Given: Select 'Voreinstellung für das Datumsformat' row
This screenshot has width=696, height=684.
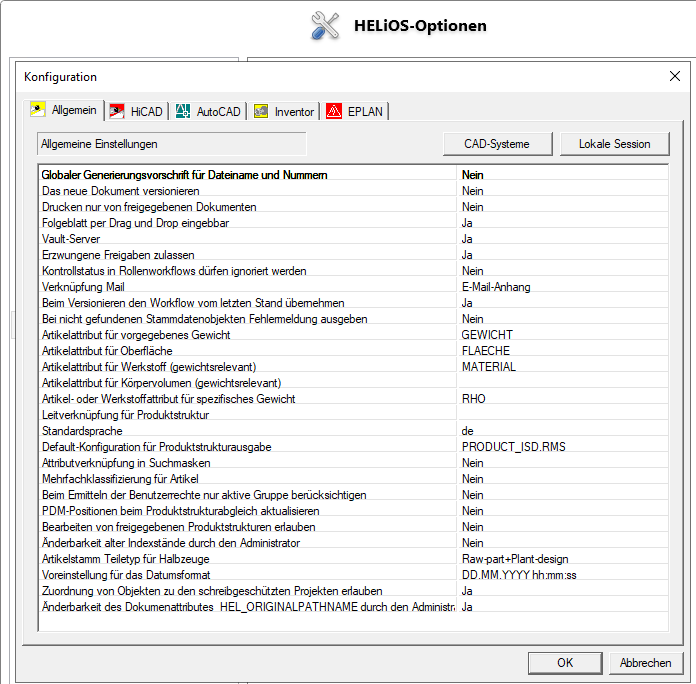Looking at the screenshot, I should (354, 574).
